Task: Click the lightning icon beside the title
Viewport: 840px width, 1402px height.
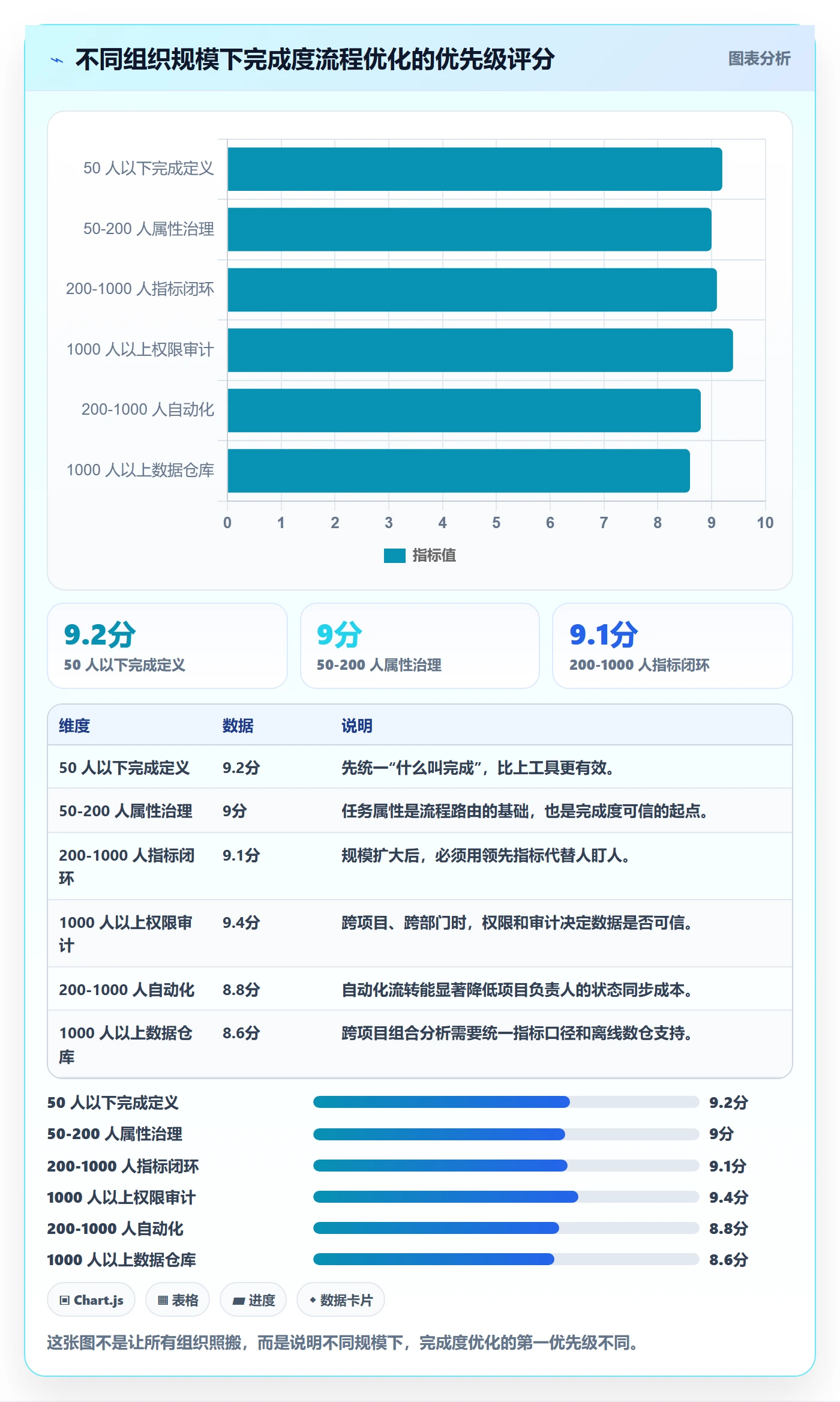Action: (x=57, y=60)
